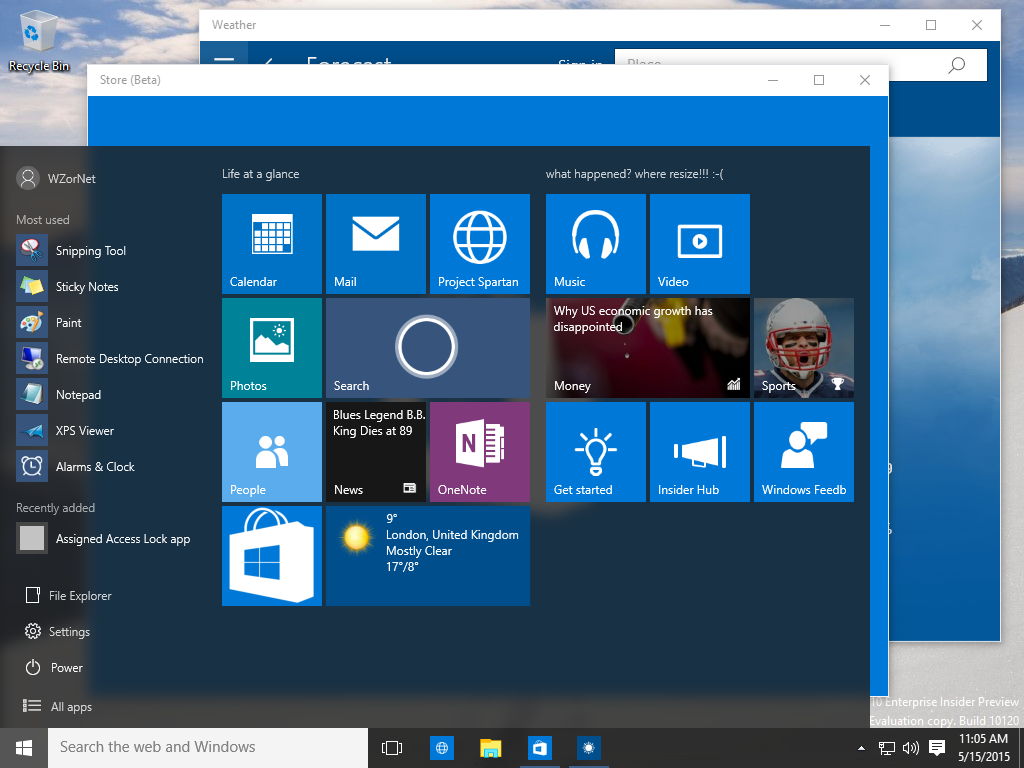Image resolution: width=1024 pixels, height=768 pixels.
Task: Click the Weather window search magnifier
Action: click(957, 65)
